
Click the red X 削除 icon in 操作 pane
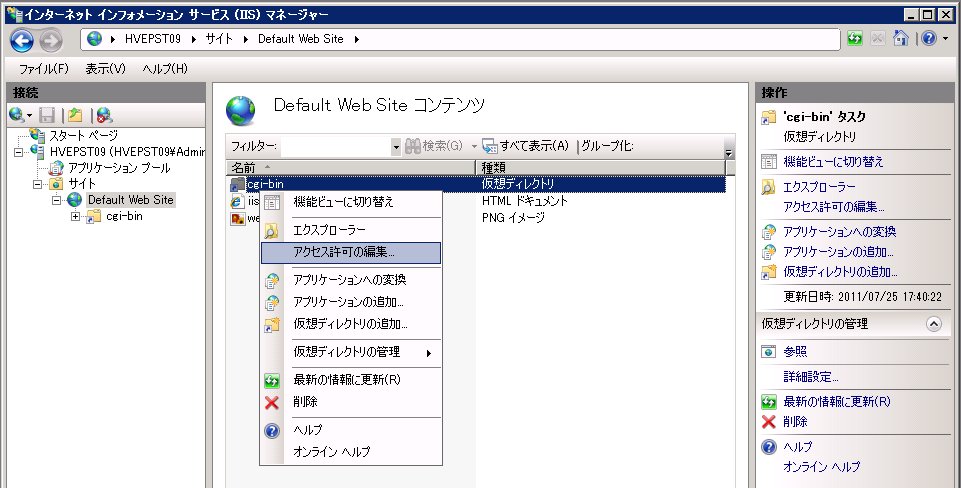(x=769, y=422)
